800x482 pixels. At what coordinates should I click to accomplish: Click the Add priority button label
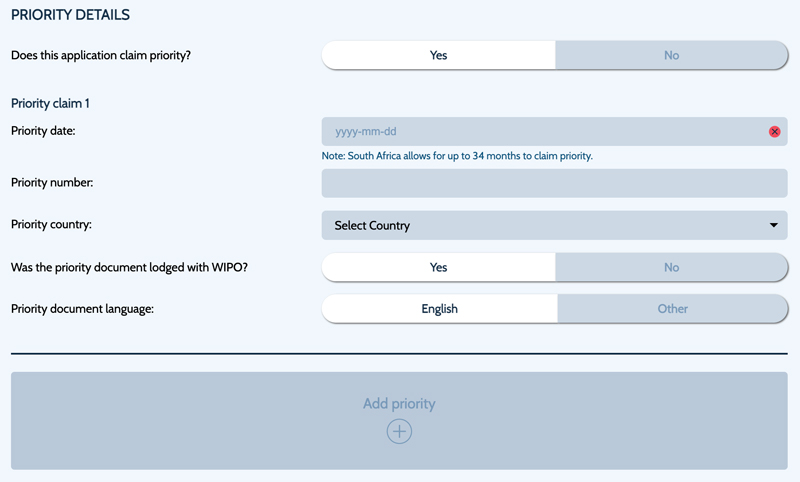[x=399, y=403]
